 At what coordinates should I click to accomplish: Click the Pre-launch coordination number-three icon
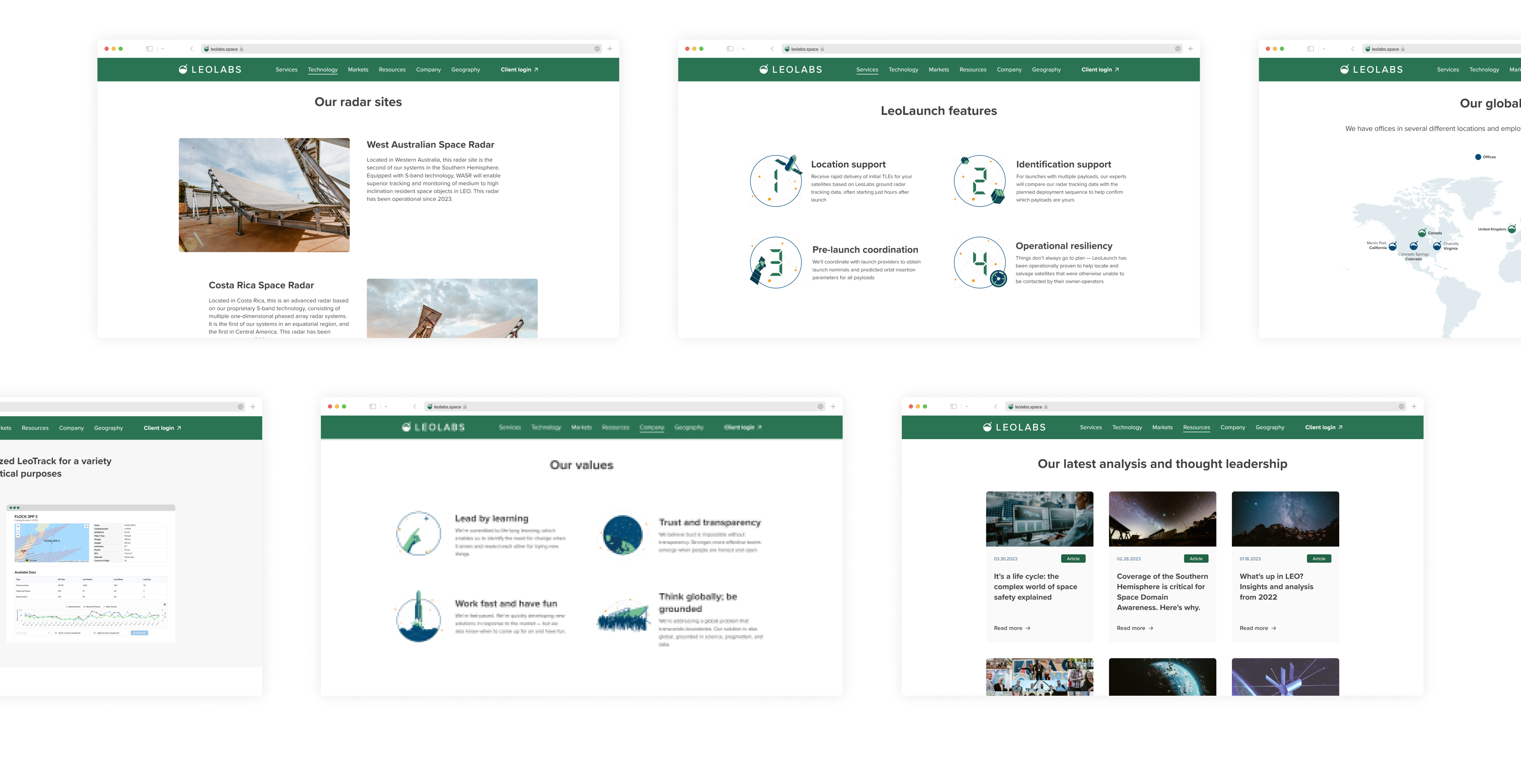tap(775, 262)
